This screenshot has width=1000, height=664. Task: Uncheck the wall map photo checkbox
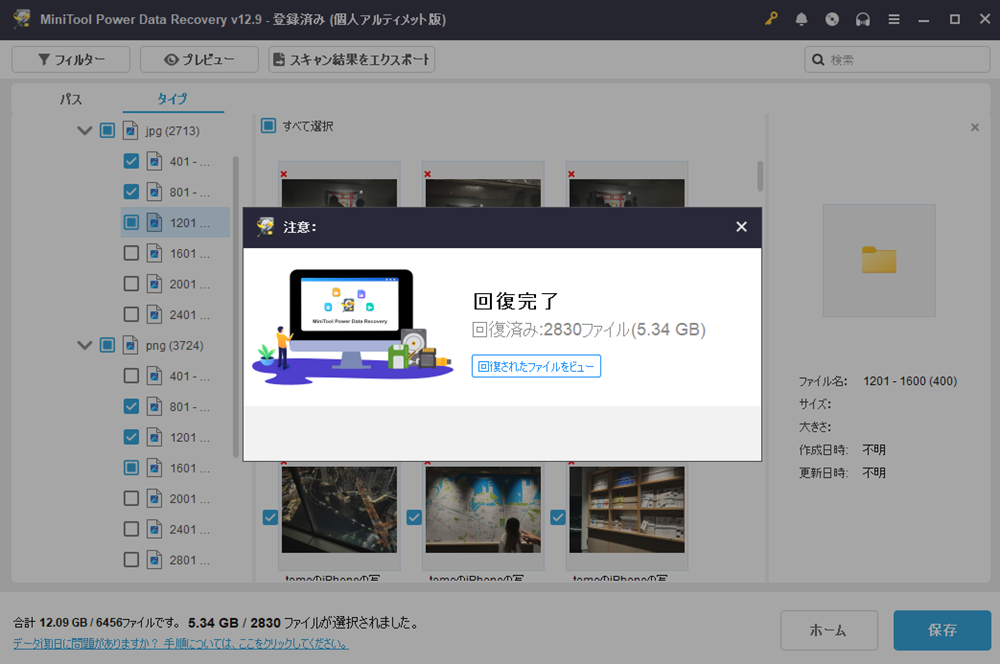click(x=414, y=517)
